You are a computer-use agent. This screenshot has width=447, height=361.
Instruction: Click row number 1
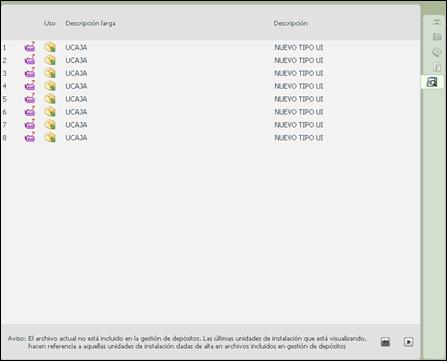click(x=4, y=47)
